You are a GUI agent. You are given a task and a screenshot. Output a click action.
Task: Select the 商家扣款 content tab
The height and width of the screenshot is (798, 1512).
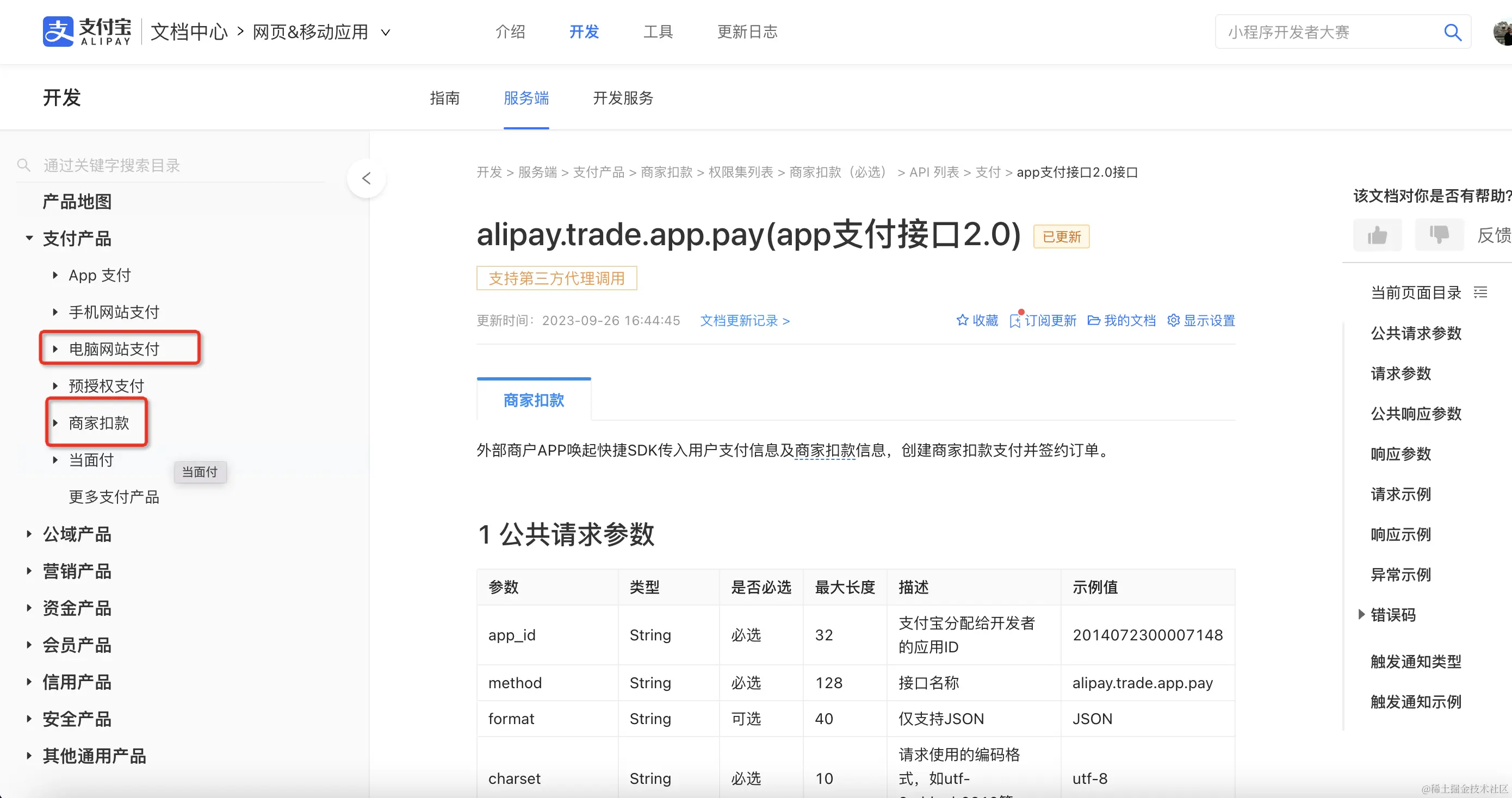click(x=534, y=400)
